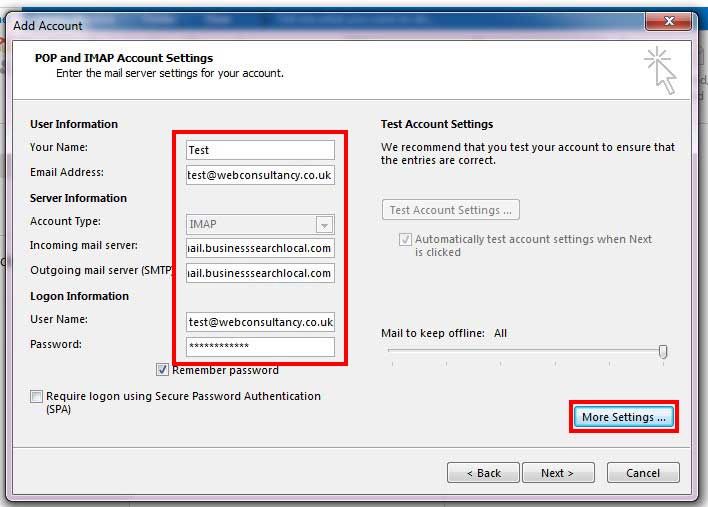Image resolution: width=708 pixels, height=507 pixels.
Task: Click inside the Password field
Action: tap(260, 347)
